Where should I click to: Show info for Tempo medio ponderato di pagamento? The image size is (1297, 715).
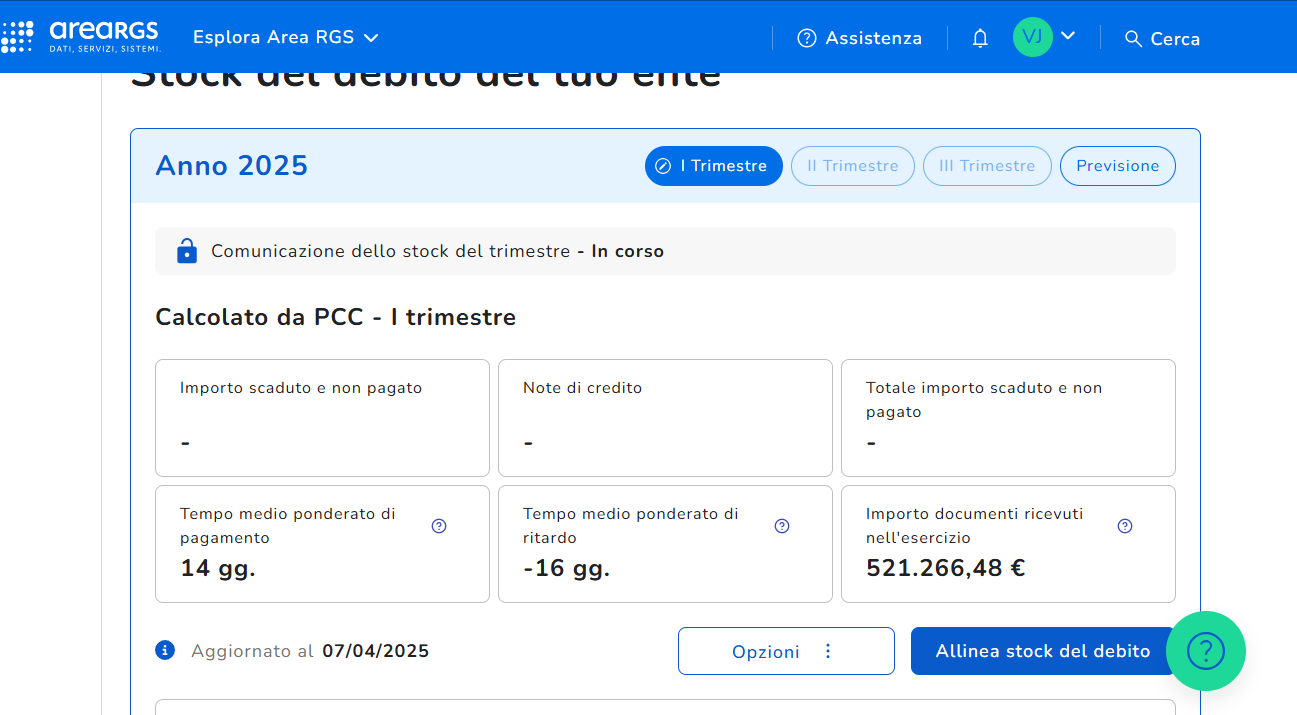pyautogui.click(x=439, y=526)
